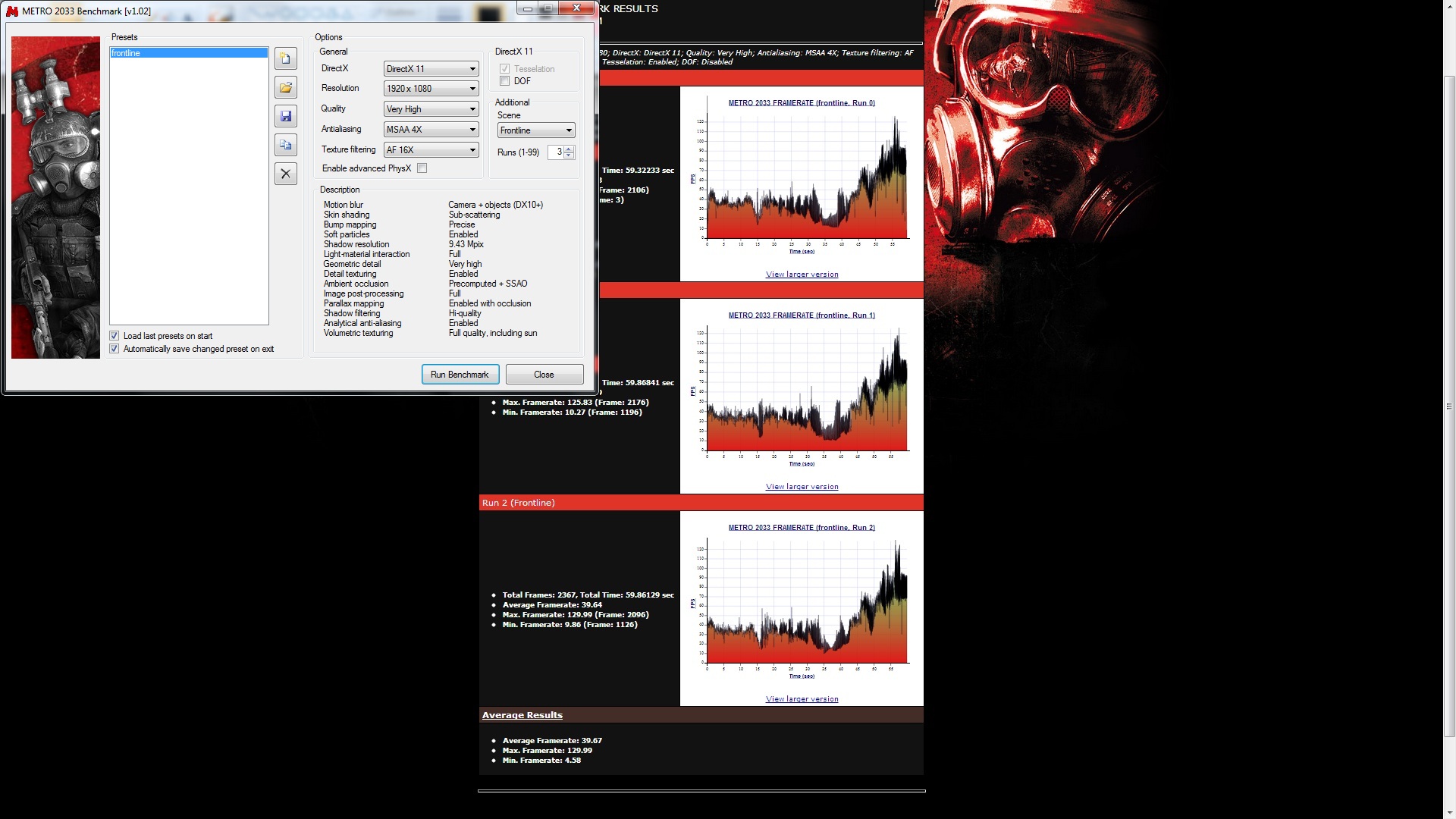Click the delete preset X icon

286,174
